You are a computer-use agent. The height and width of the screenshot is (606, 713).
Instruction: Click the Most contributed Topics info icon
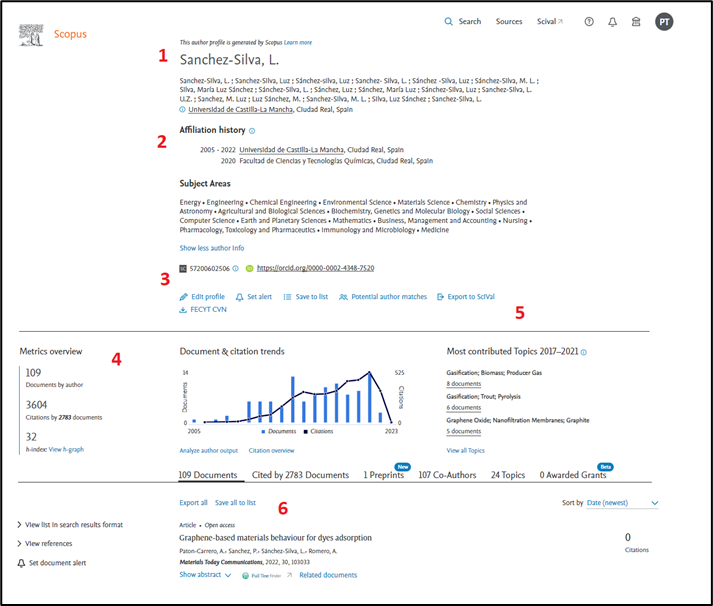point(584,352)
